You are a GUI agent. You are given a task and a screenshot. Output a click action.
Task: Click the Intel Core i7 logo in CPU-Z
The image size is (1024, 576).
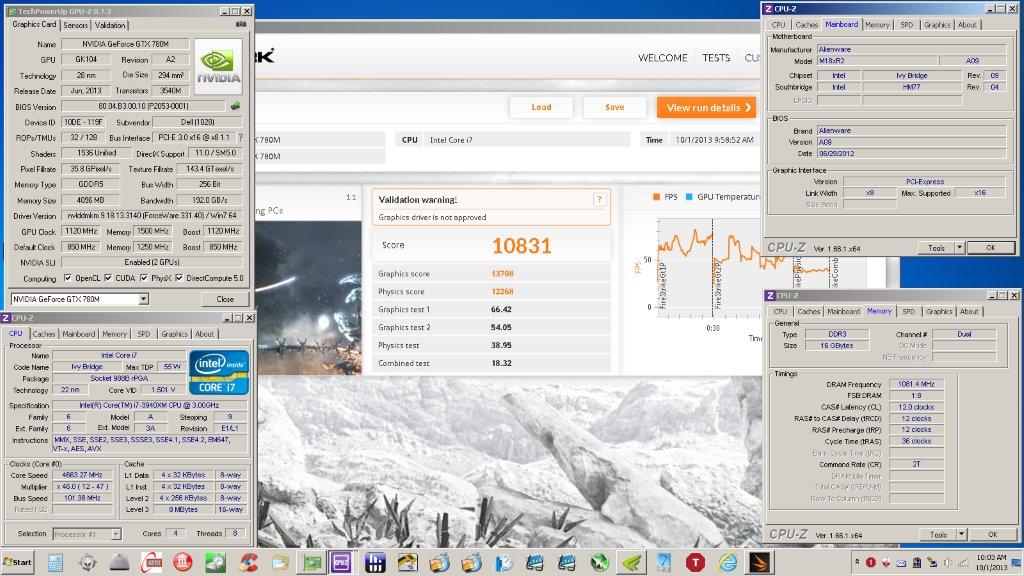tap(219, 372)
